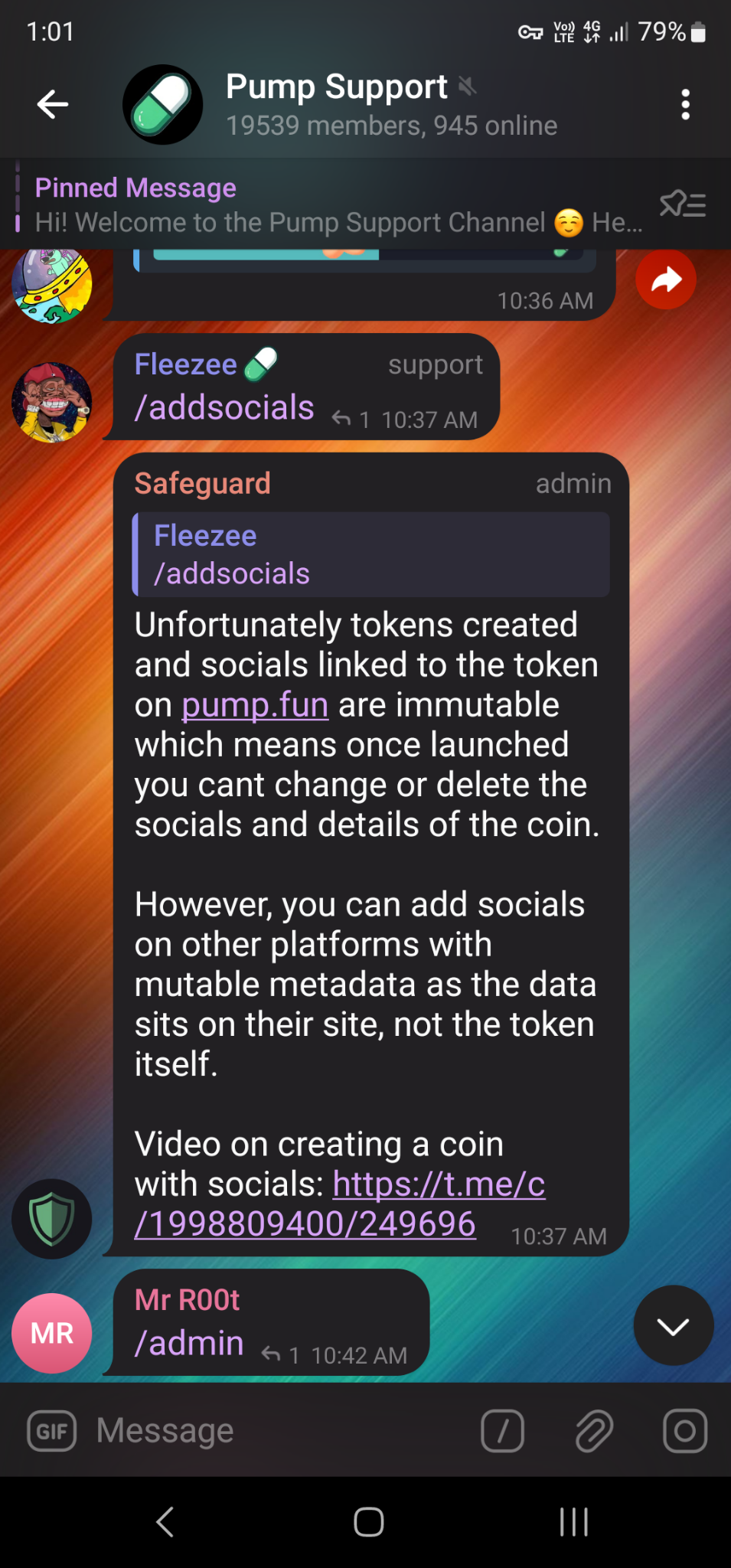
Task: Tap the paperclip attach icon
Action: pyautogui.click(x=594, y=1431)
